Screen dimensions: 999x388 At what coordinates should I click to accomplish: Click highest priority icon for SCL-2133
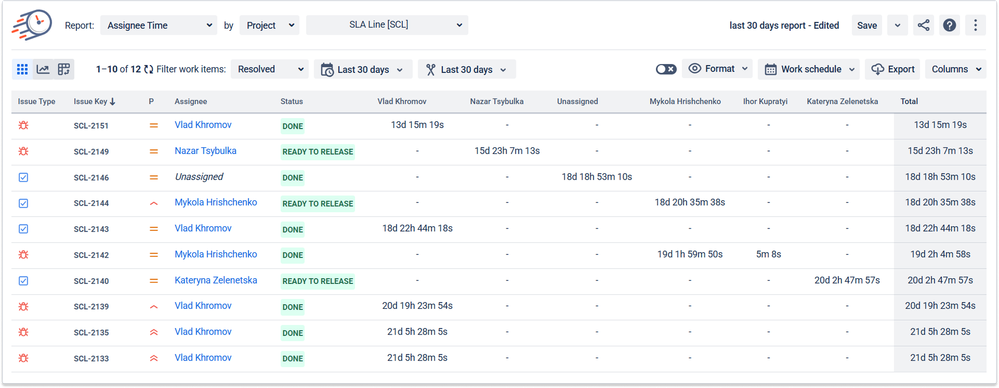[153, 358]
